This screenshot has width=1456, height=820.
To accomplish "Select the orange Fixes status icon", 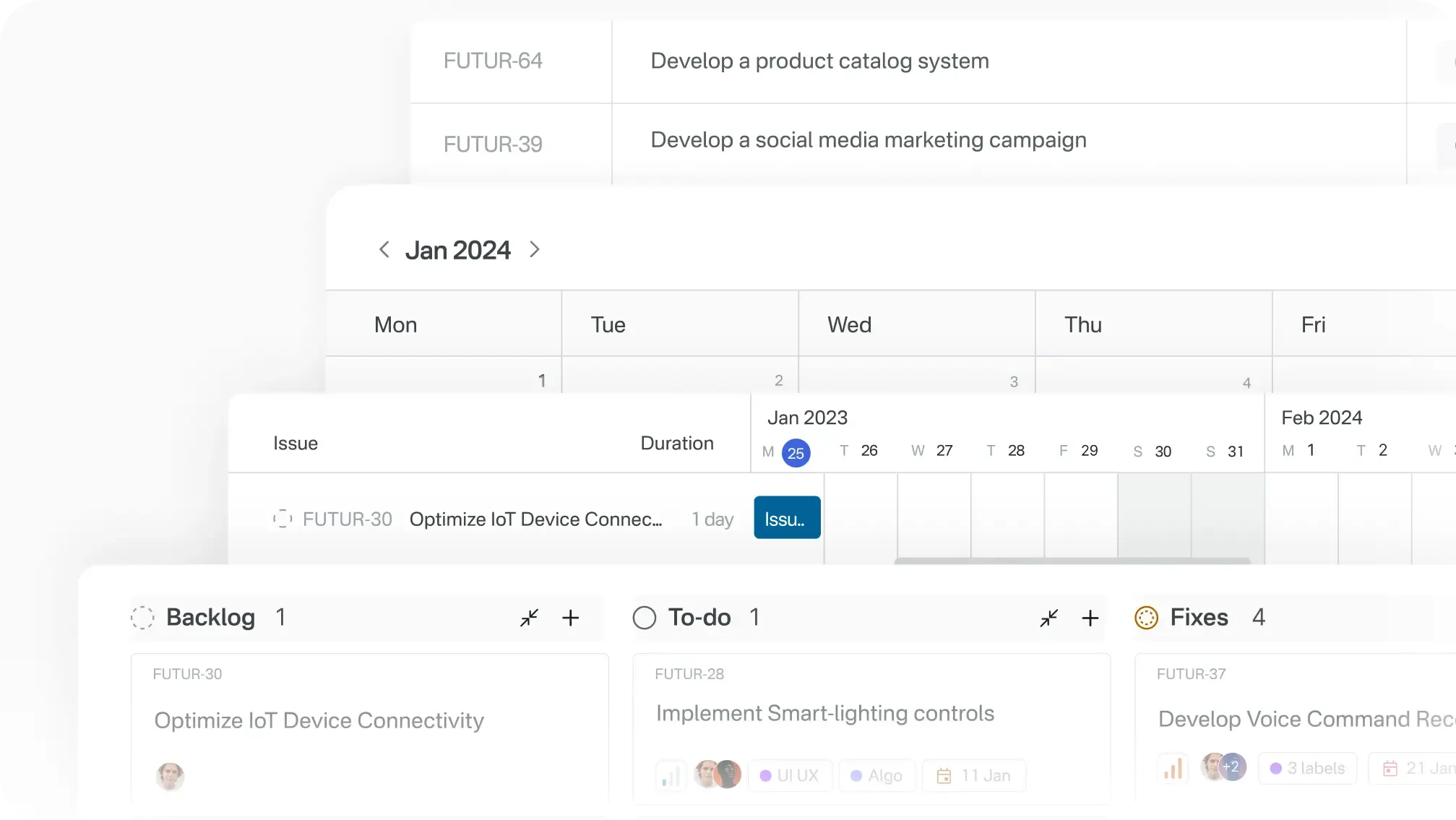I will (x=1147, y=618).
